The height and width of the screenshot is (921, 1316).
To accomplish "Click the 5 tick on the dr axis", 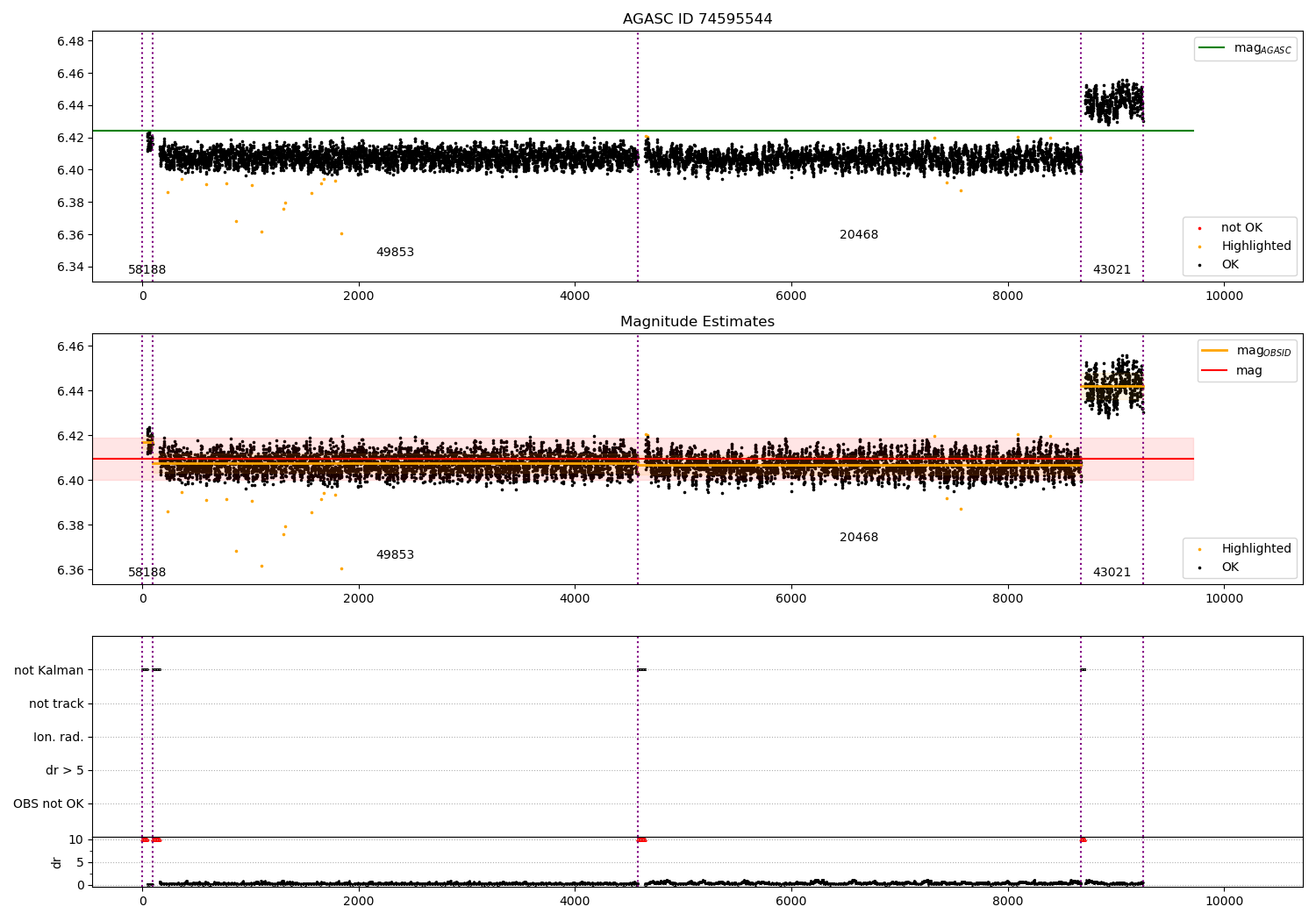I will [80, 863].
